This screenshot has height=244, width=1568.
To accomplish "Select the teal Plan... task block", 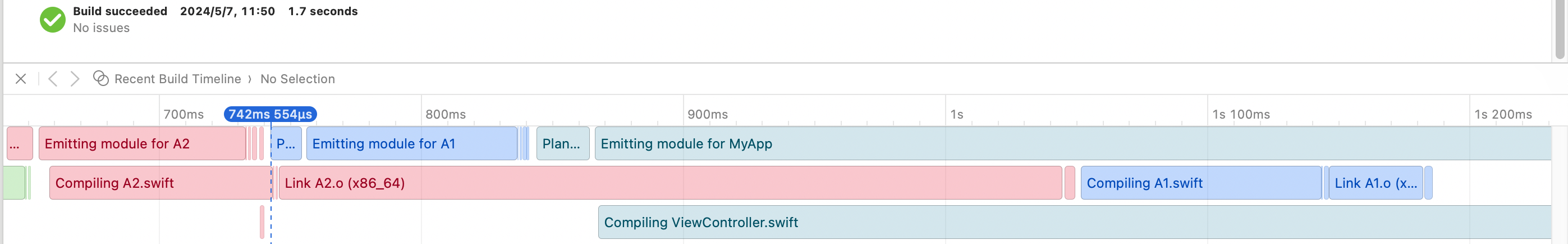I will coord(563,143).
